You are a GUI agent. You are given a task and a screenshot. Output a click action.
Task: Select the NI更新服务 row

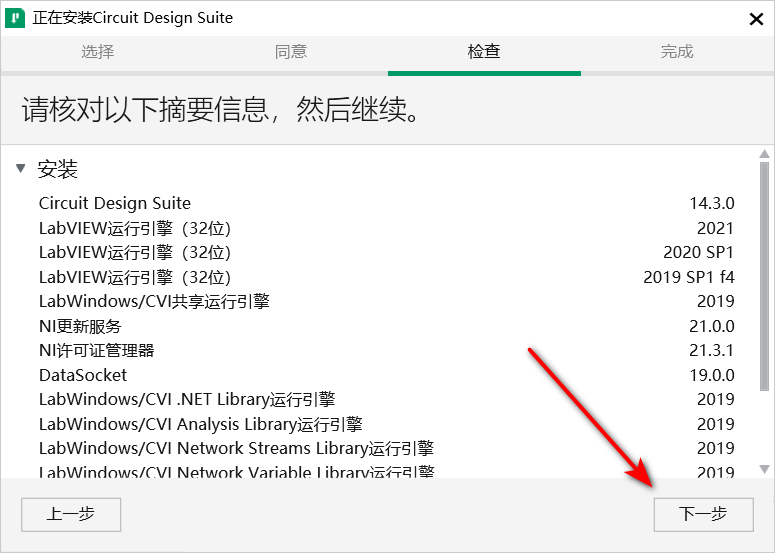point(387,326)
